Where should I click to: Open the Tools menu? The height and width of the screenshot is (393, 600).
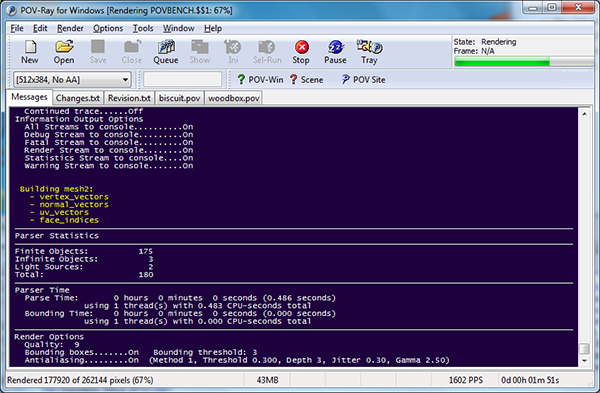pyautogui.click(x=143, y=28)
